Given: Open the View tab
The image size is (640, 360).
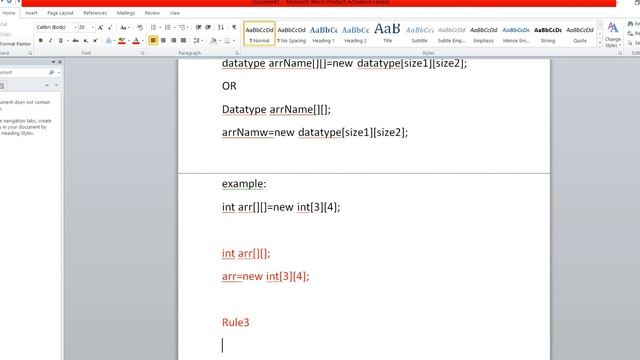Looking at the screenshot, I should tap(175, 13).
